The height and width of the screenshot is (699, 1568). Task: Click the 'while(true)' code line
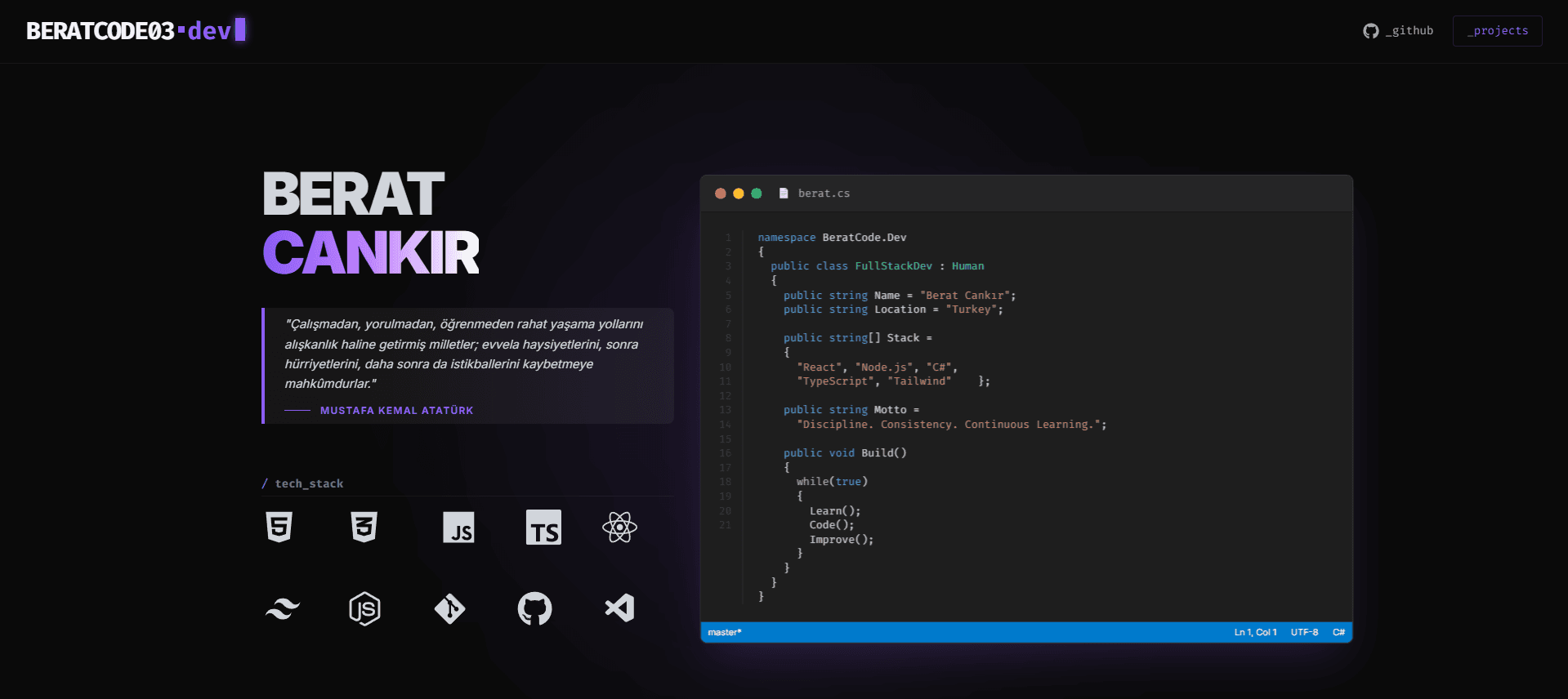[832, 482]
